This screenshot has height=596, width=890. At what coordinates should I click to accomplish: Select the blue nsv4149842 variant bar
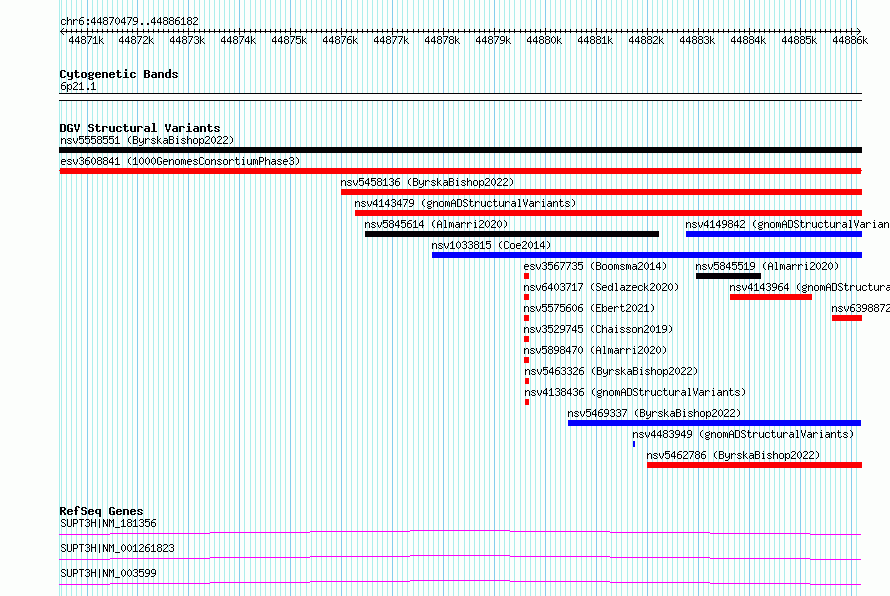pos(774,234)
